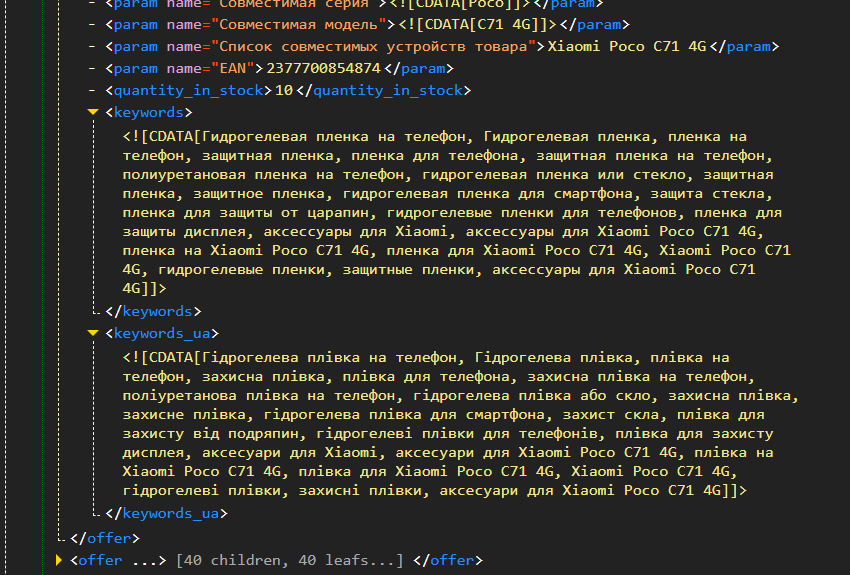The height and width of the screenshot is (575, 850).
Task: Click the Russian keywords CDATA text block
Action: coord(456,212)
